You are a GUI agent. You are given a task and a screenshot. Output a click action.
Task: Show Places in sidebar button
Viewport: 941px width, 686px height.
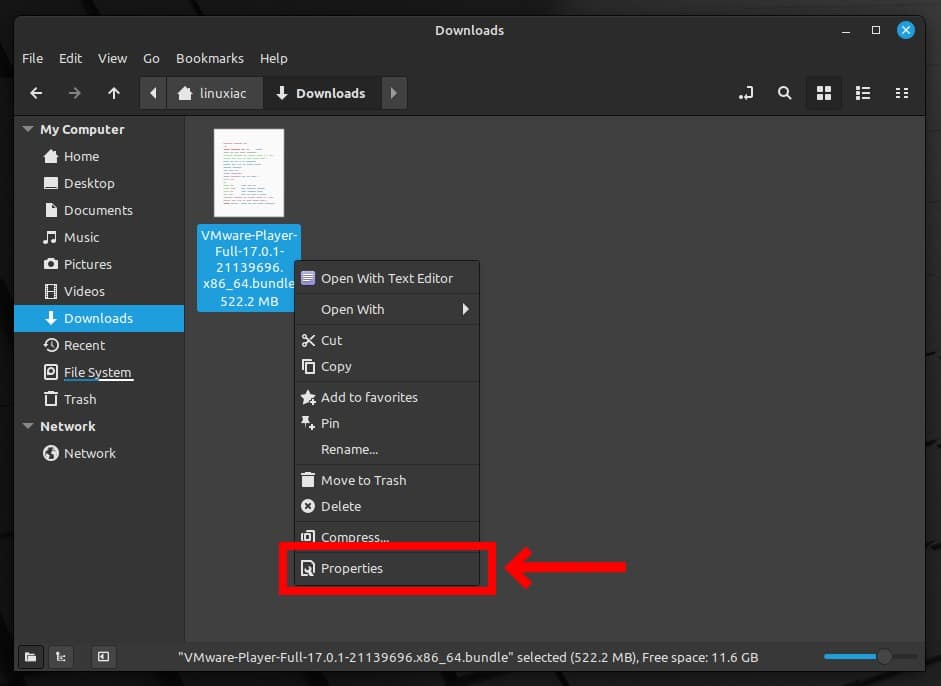click(31, 657)
